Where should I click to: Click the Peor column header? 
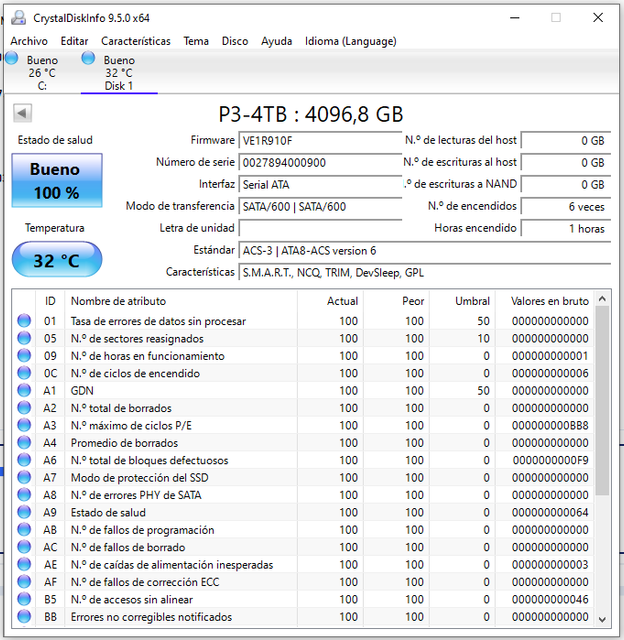click(396, 301)
